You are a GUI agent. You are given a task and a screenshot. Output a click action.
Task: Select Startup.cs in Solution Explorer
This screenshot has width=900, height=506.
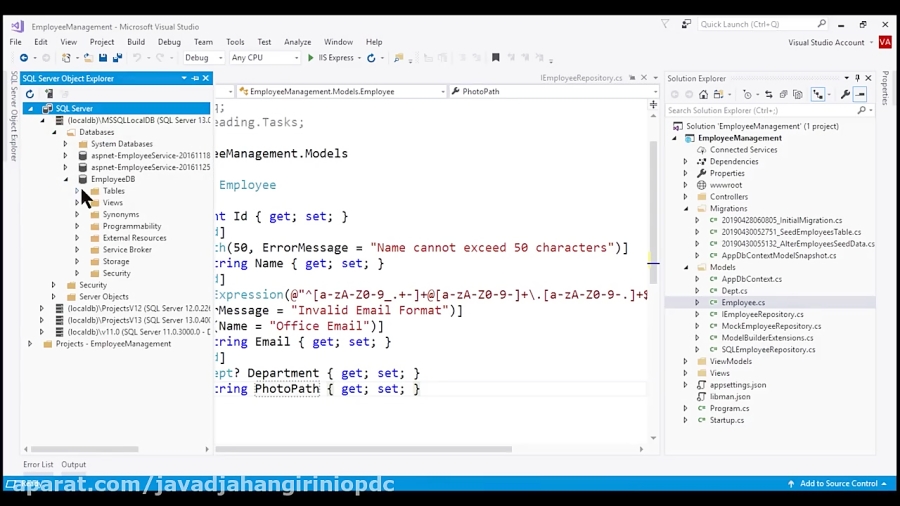coord(727,420)
